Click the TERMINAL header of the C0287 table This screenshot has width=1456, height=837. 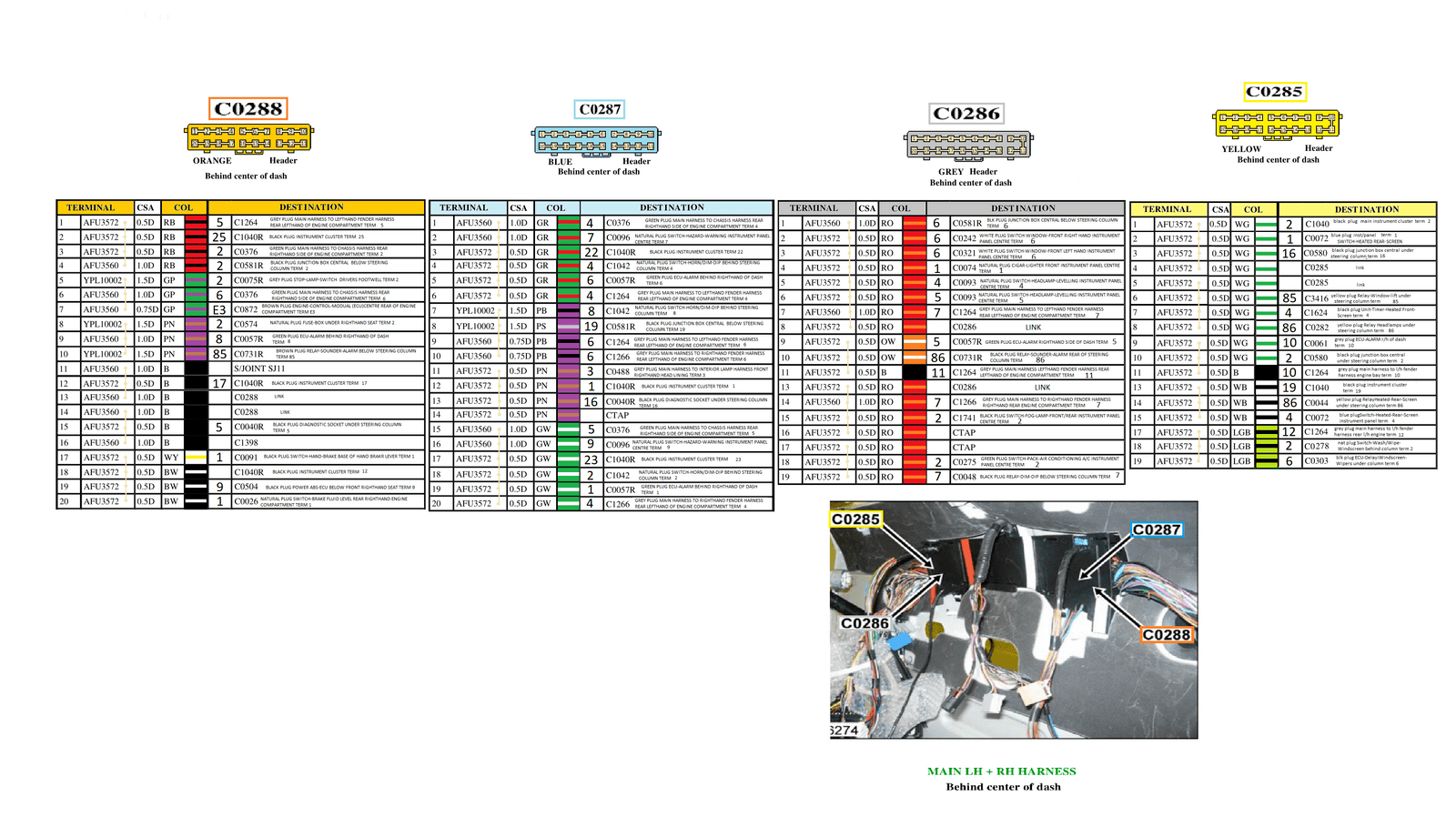pyautogui.click(x=464, y=208)
